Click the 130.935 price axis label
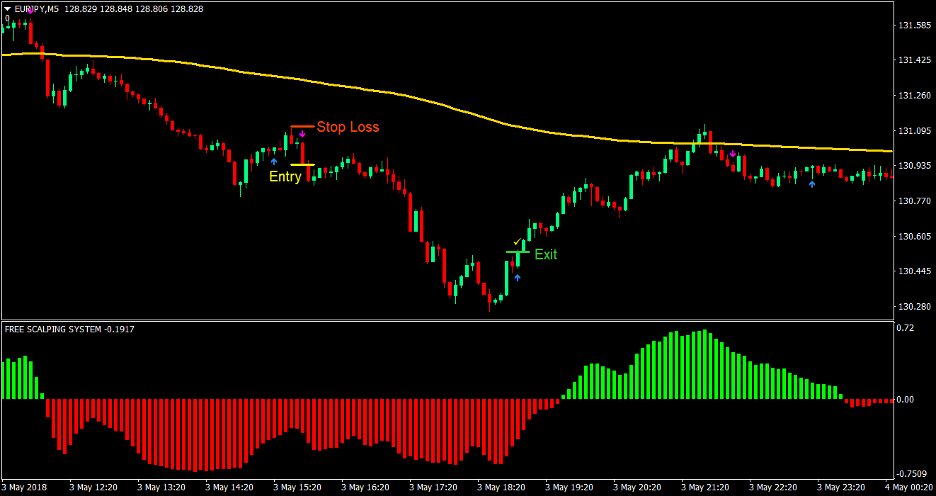The width and height of the screenshot is (936, 496). [x=914, y=165]
